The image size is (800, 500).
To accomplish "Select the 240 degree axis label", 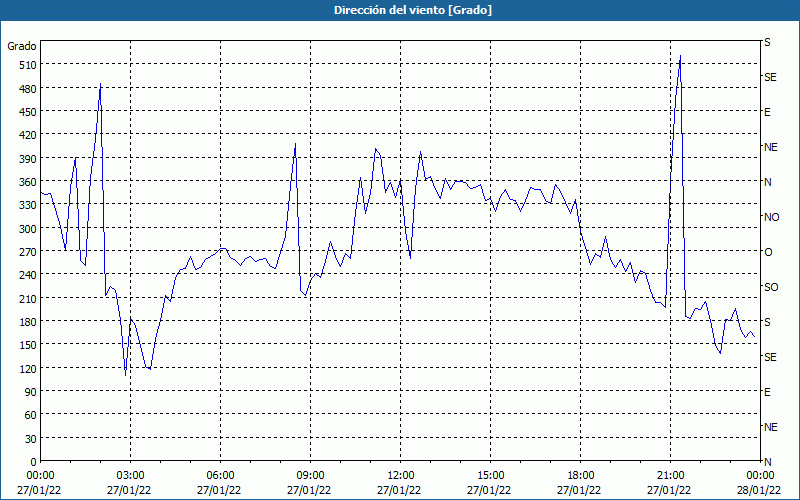I will point(28,275).
